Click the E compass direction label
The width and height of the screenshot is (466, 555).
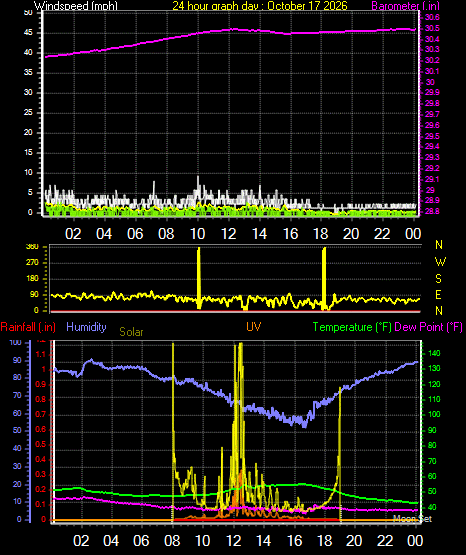(x=438, y=294)
